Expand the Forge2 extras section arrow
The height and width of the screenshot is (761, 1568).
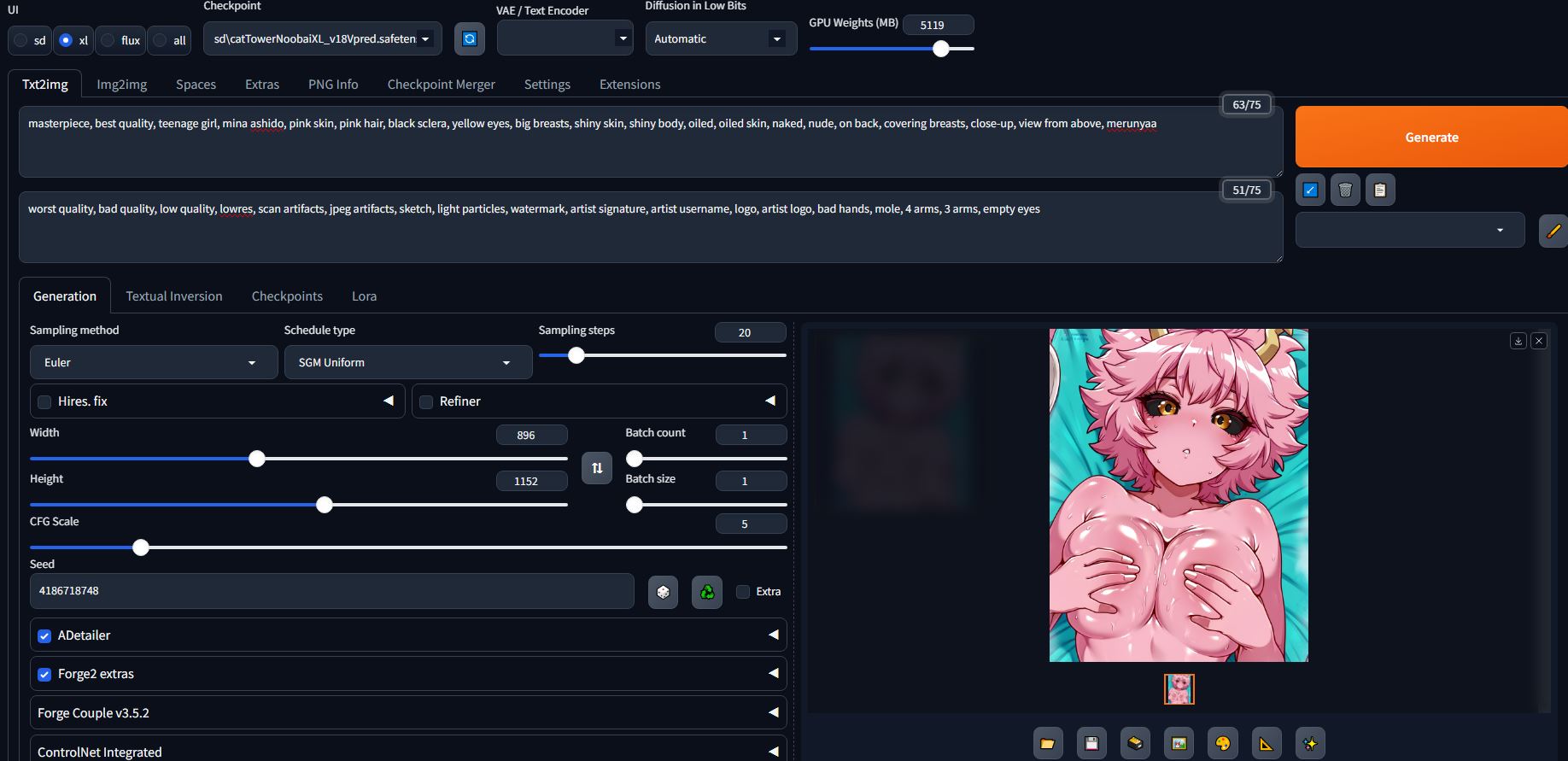click(773, 673)
